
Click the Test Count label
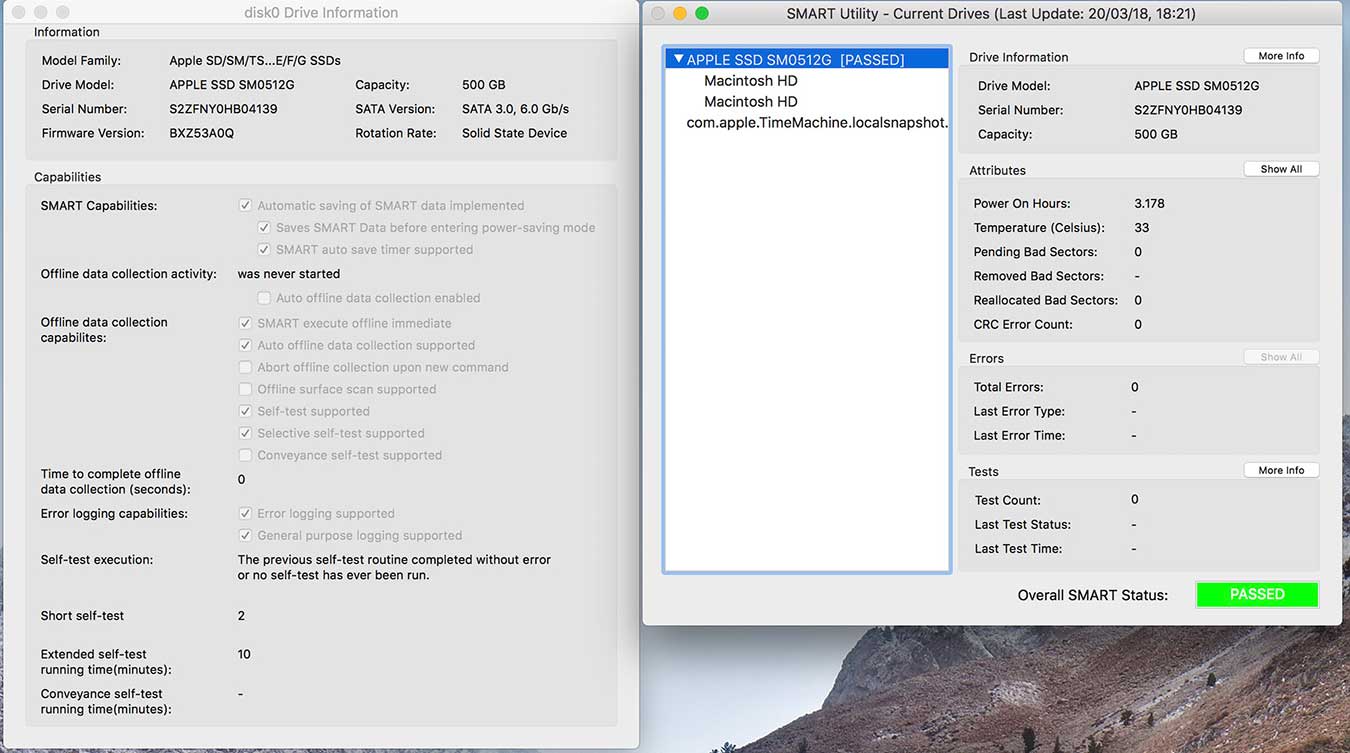click(x=1007, y=500)
